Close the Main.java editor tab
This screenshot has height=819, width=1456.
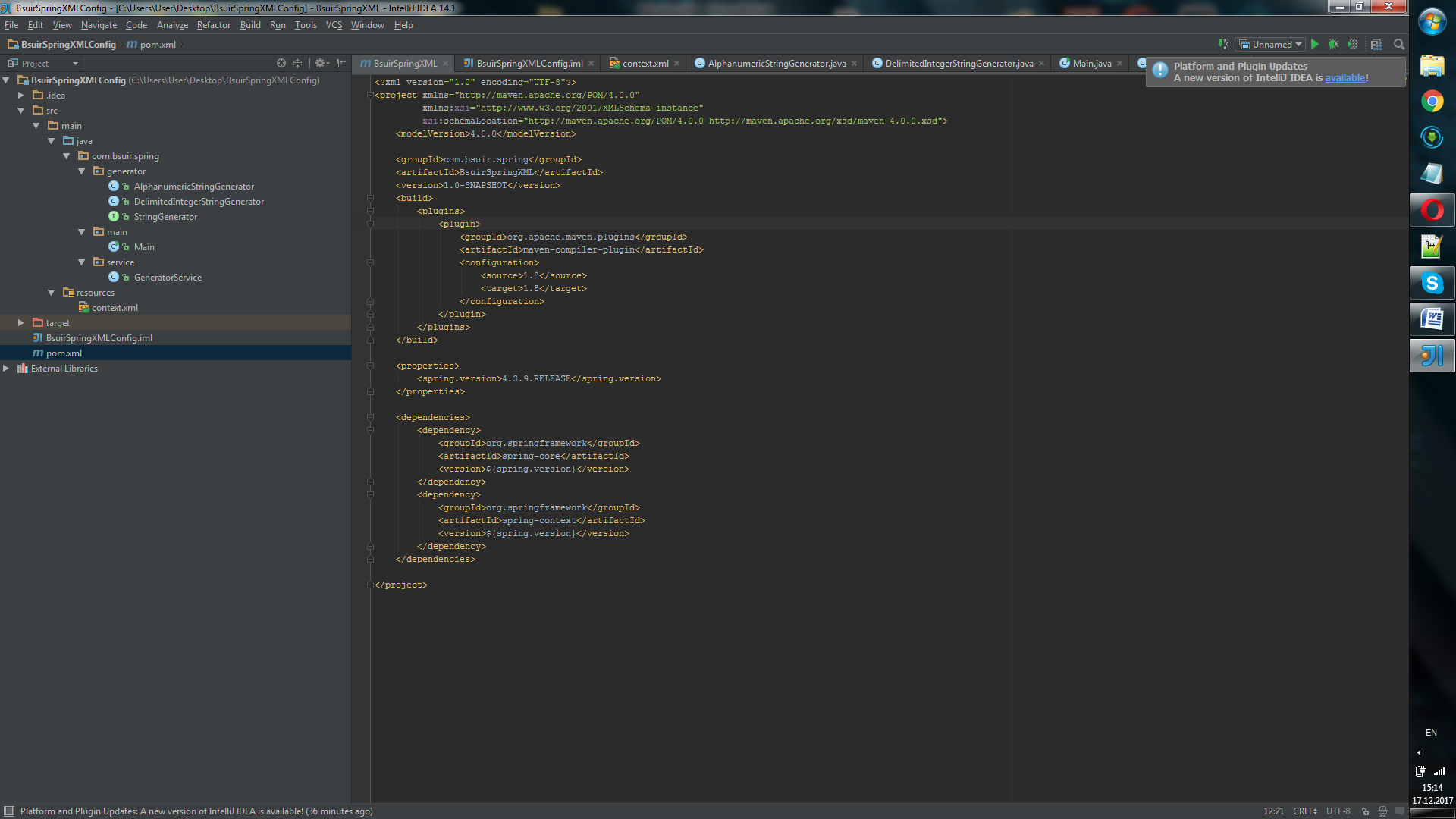(x=1119, y=64)
